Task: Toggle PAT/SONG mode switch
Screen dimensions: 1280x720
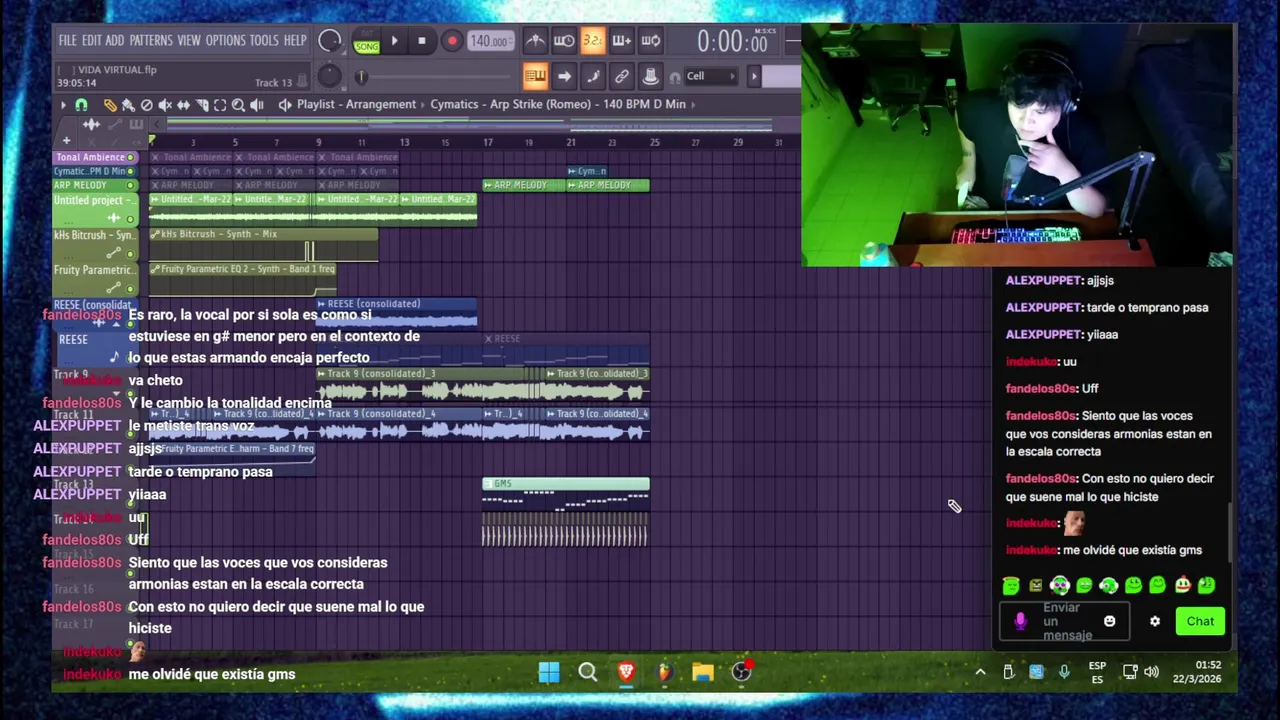Action: click(x=367, y=42)
